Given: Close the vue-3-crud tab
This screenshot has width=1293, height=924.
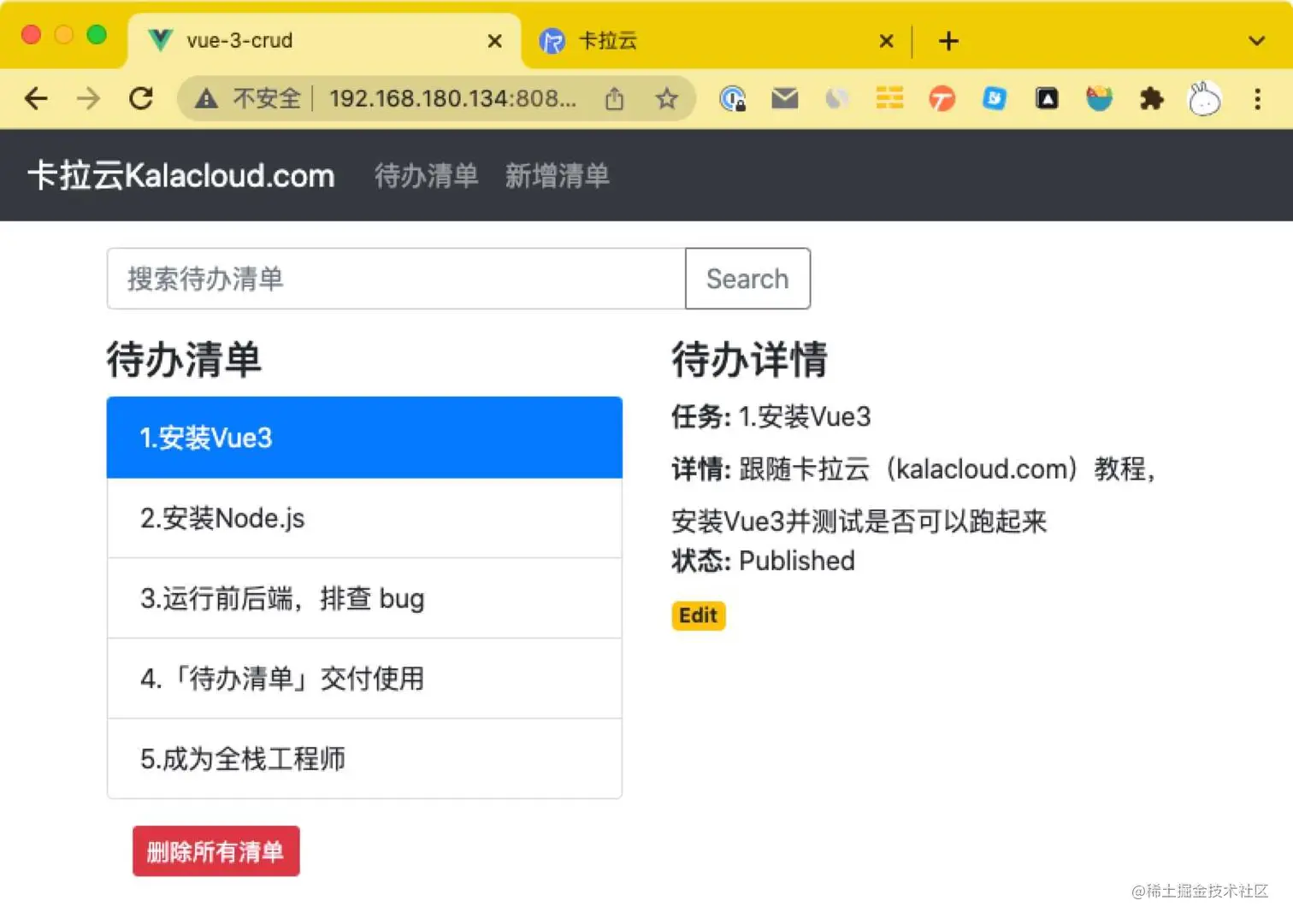Looking at the screenshot, I should tap(494, 41).
